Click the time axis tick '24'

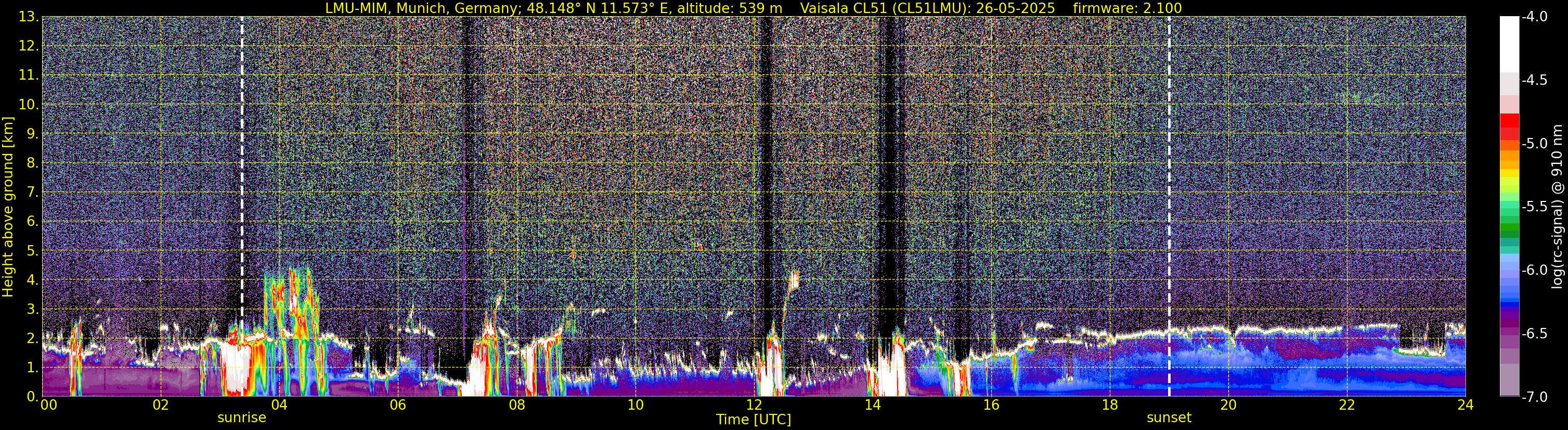(x=1466, y=405)
